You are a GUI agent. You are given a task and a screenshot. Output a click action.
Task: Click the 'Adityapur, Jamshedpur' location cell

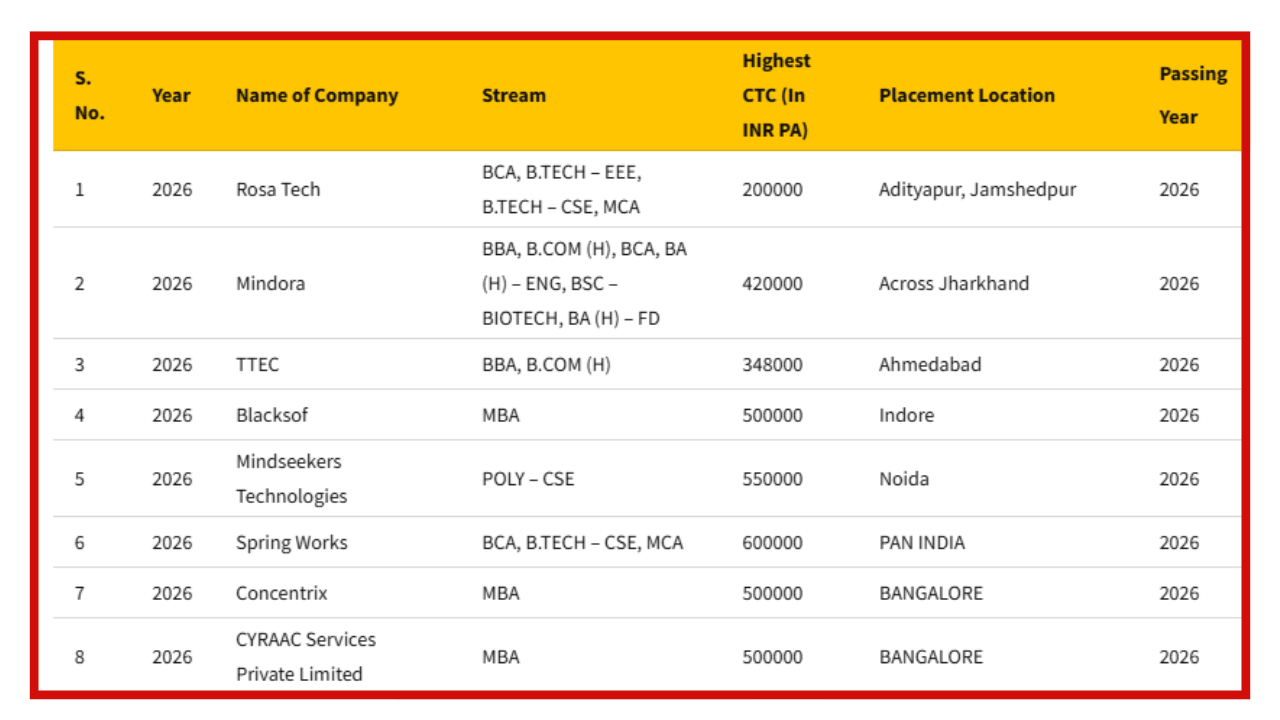click(977, 190)
